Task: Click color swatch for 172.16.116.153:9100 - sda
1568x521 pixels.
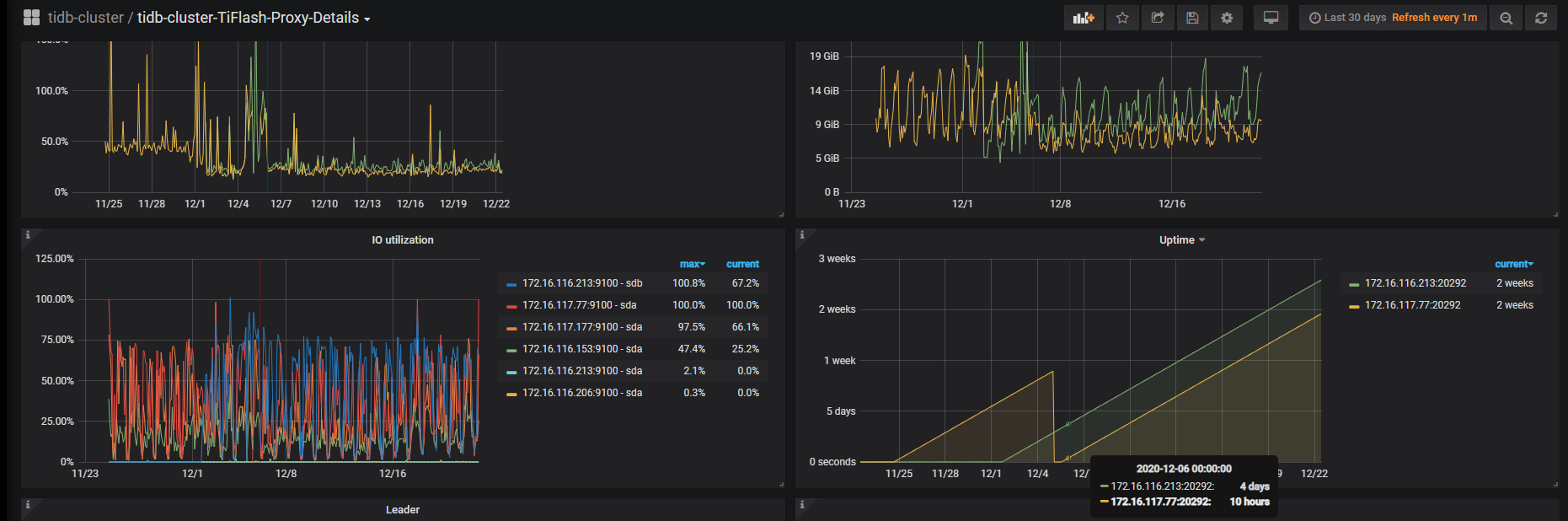Action: tap(511, 350)
